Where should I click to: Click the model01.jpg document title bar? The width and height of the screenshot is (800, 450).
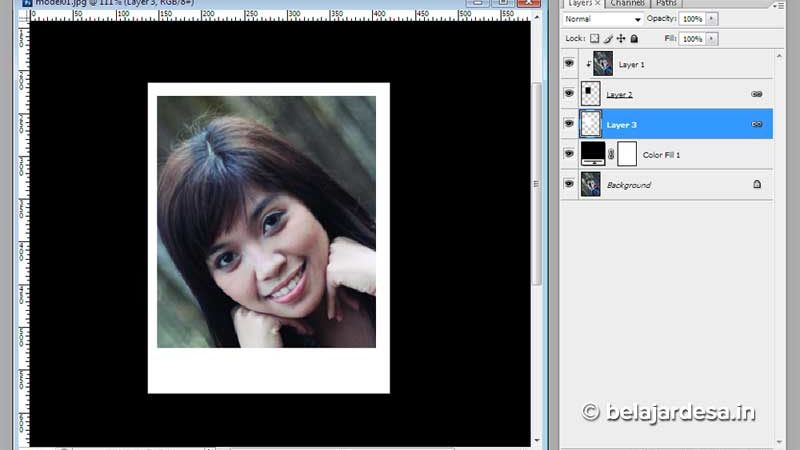pos(245,3)
